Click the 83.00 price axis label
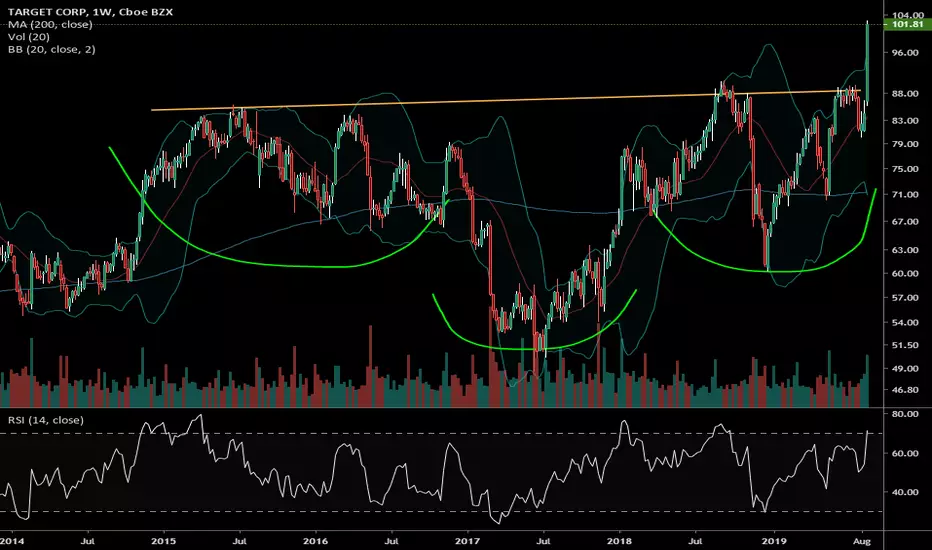This screenshot has height=550, width=932. 905,120
